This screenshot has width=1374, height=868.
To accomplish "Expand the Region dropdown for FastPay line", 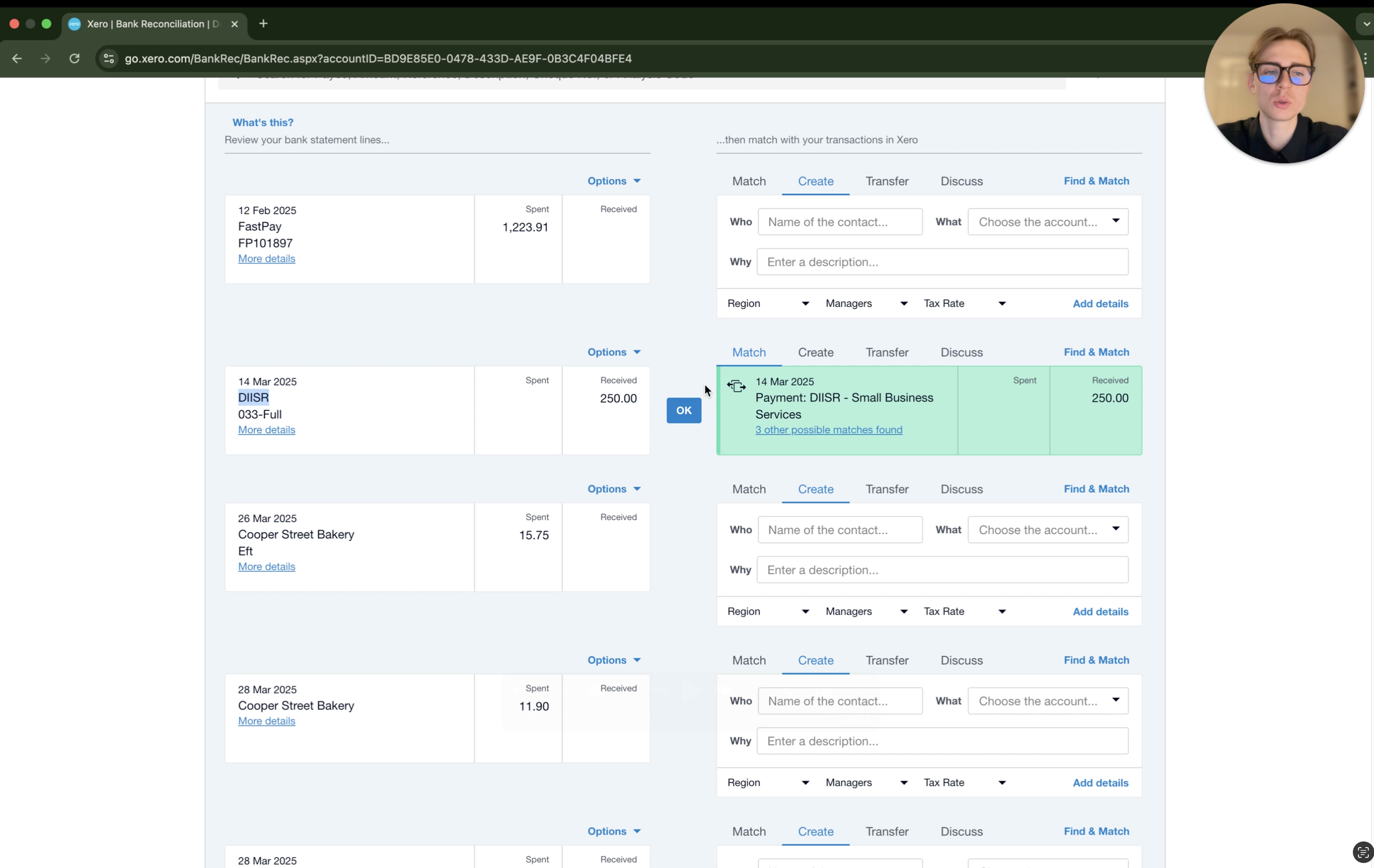I will coord(768,303).
